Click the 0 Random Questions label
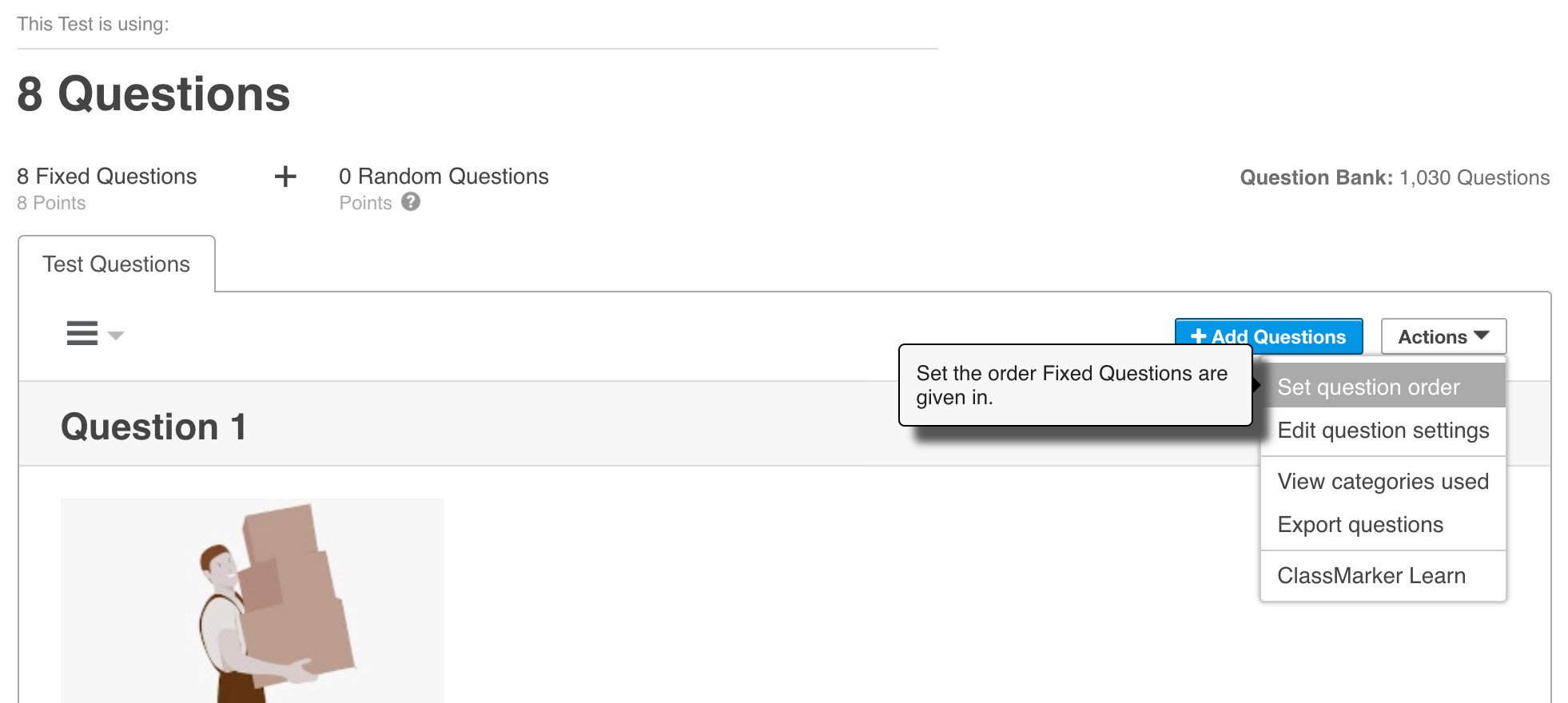 (444, 177)
